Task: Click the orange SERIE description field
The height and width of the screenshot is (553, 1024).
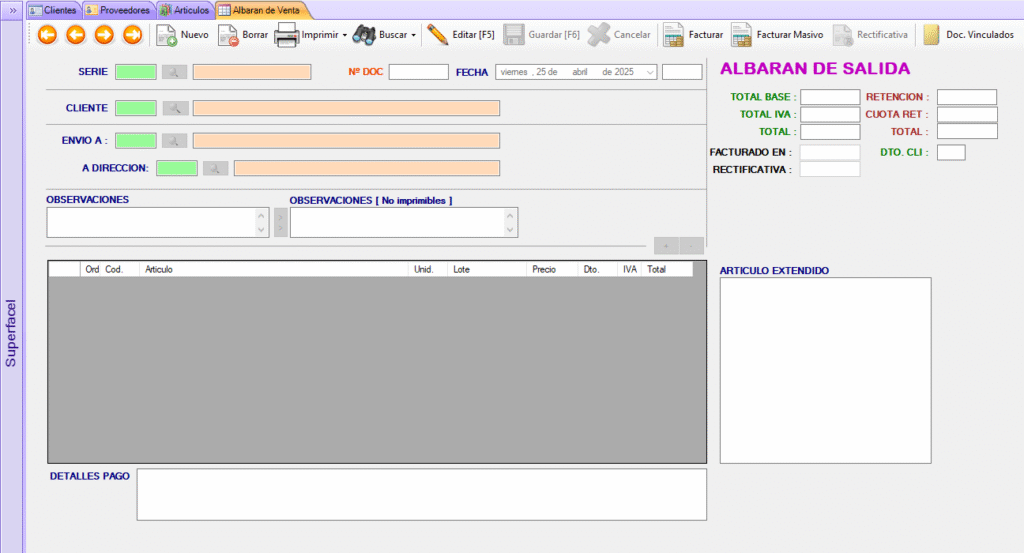Action: pos(252,72)
